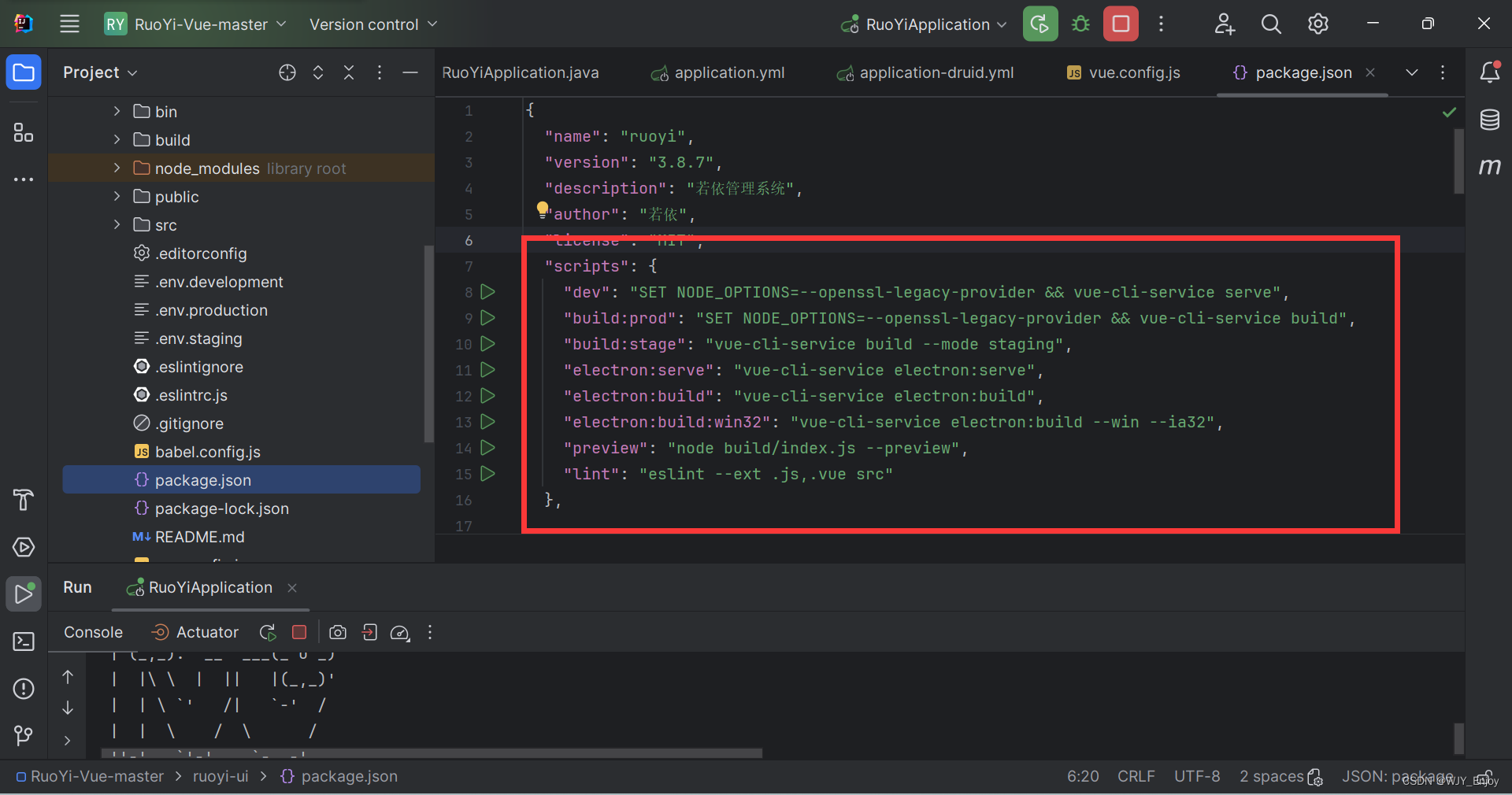Switch to RuoYiApplication.java tab
This screenshot has width=1512, height=795.
click(521, 72)
